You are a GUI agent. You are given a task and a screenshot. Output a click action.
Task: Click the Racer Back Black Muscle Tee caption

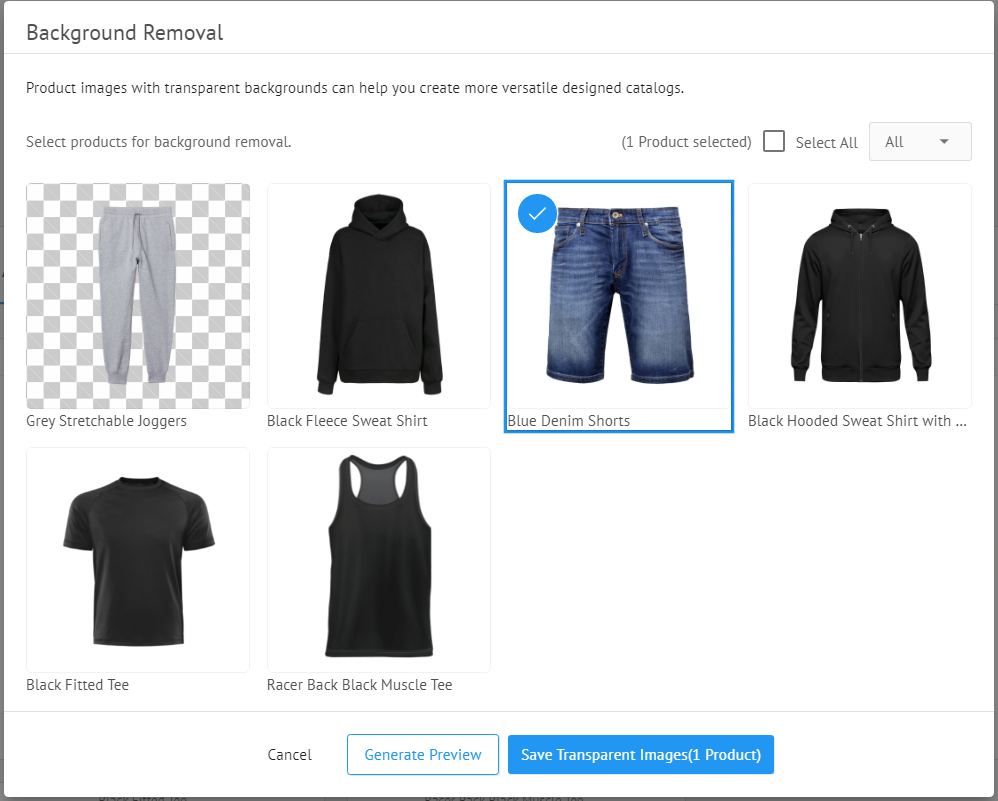pyautogui.click(x=359, y=685)
